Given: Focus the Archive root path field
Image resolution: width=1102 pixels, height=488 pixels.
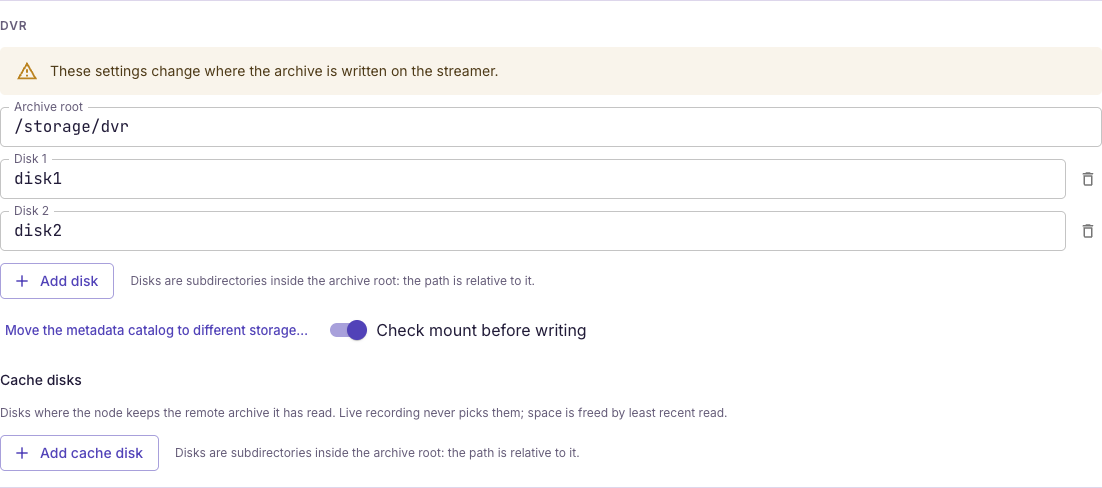Looking at the screenshot, I should 550,127.
